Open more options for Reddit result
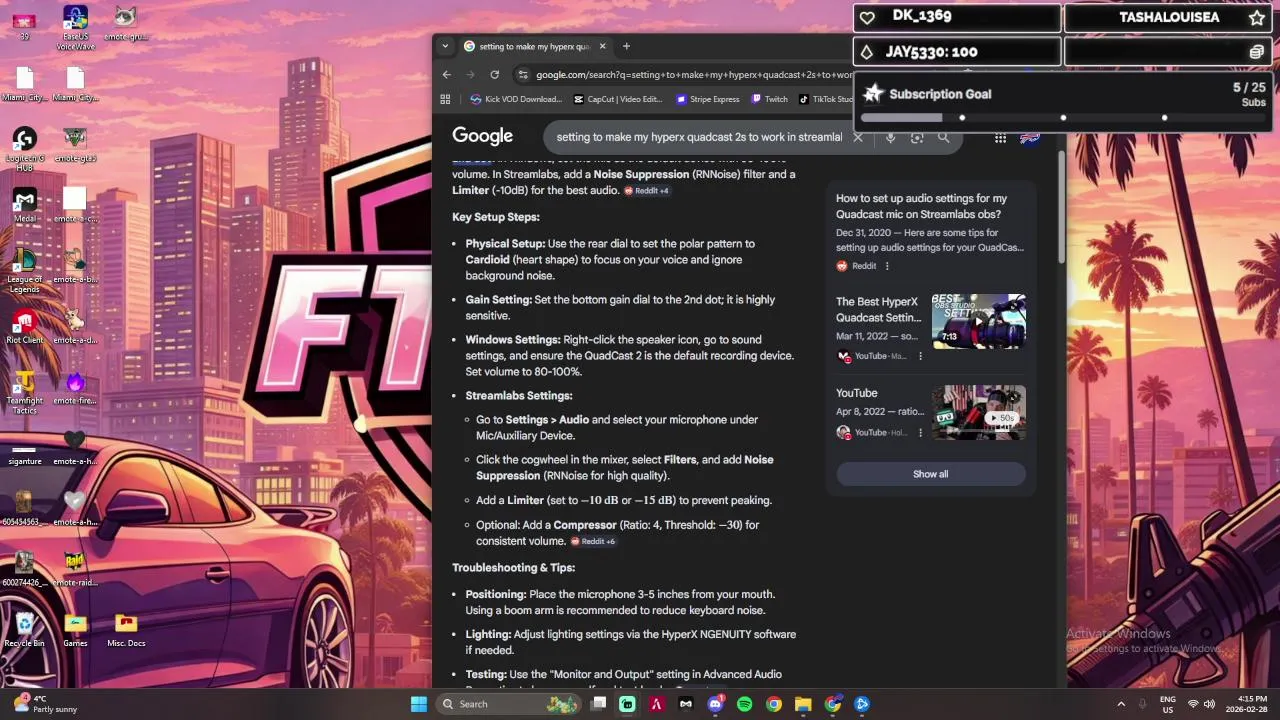 click(x=887, y=266)
